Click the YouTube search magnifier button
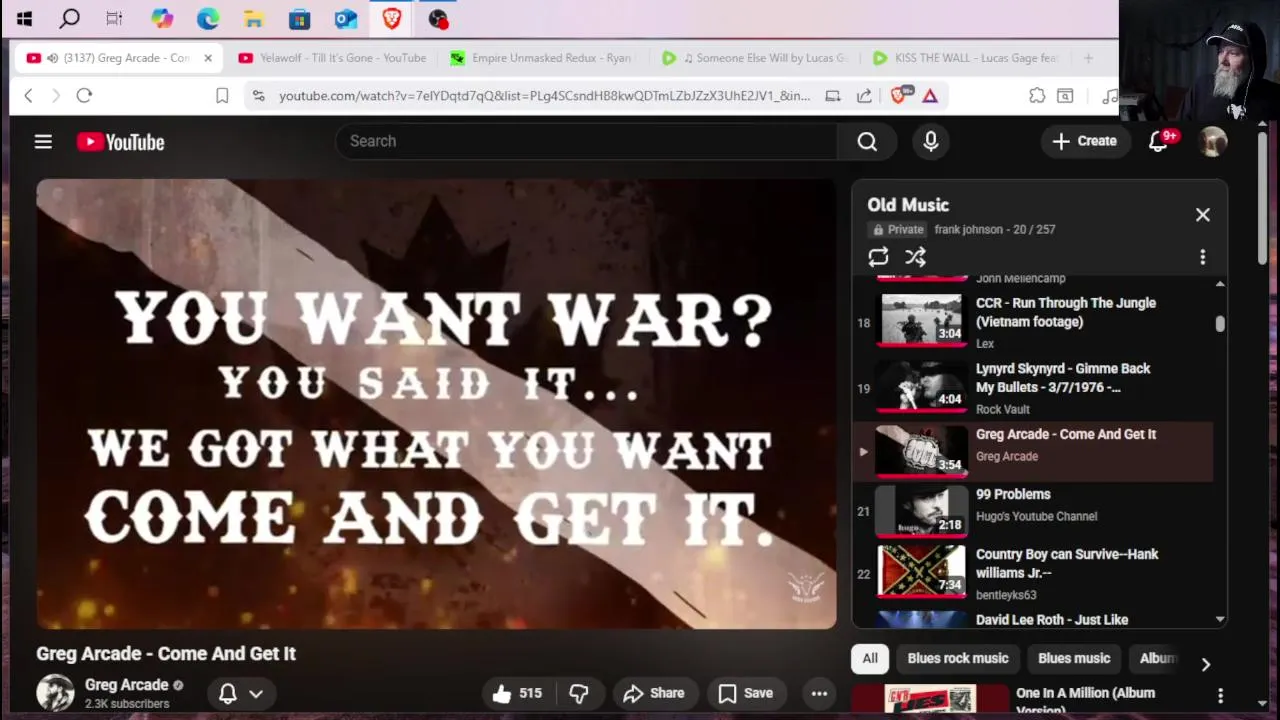Viewport: 1280px width, 720px height. coord(867,141)
